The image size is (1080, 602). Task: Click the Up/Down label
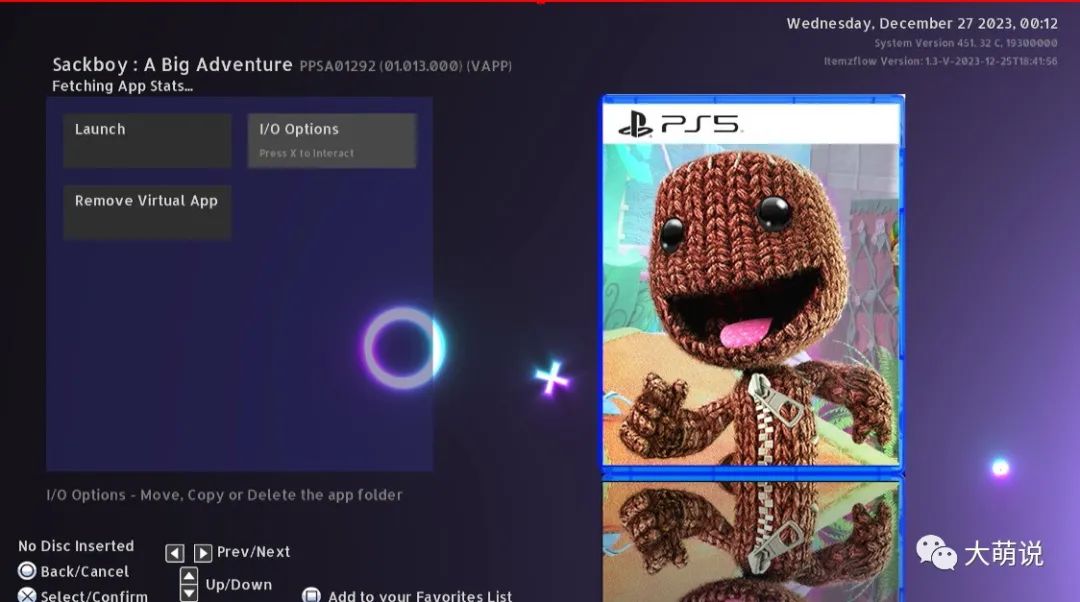[238, 585]
